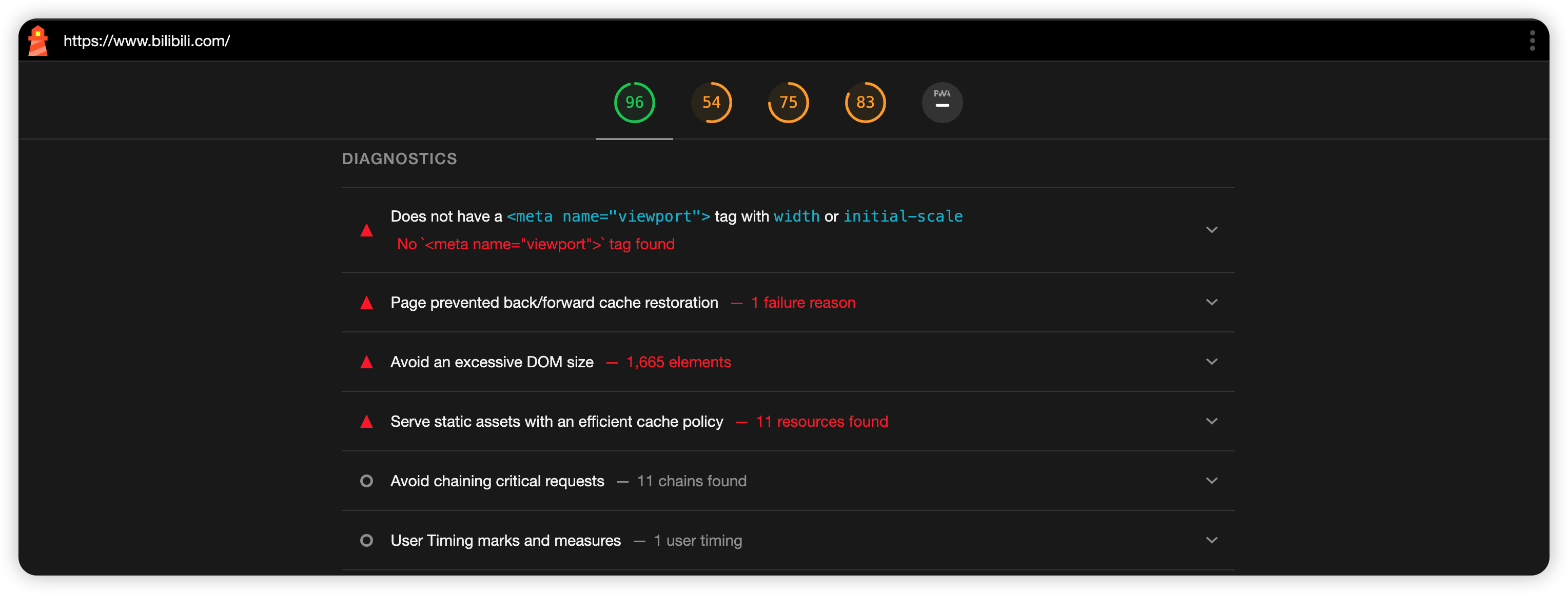Click Serve static assets audit title
The image size is (1568, 594).
556,421
